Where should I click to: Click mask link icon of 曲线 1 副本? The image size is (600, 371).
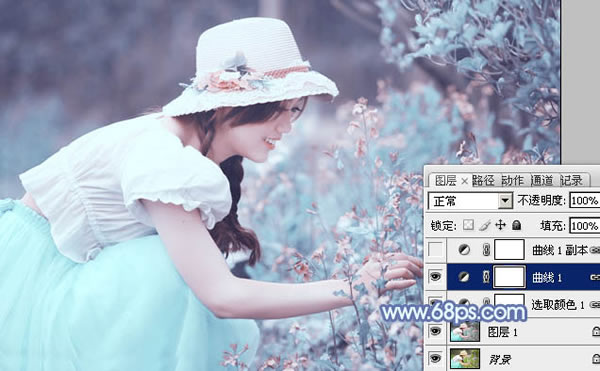[x=486, y=250]
